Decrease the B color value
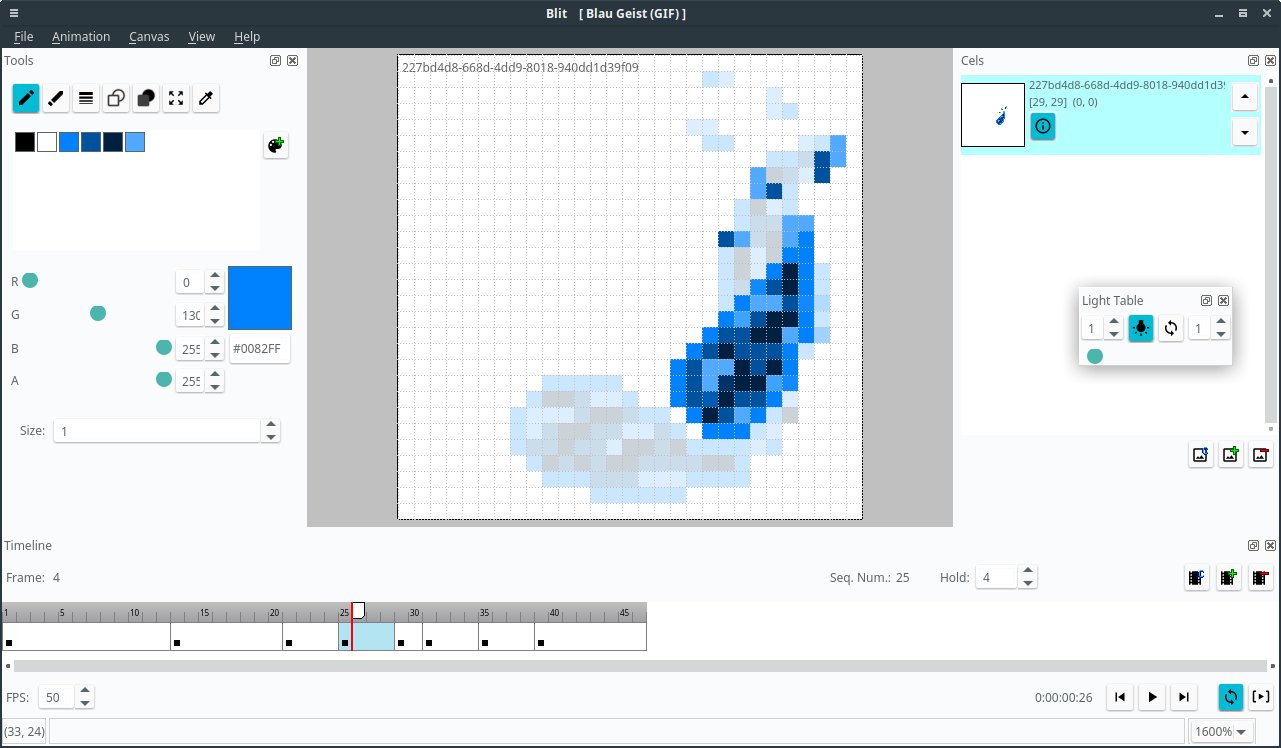 (x=215, y=355)
